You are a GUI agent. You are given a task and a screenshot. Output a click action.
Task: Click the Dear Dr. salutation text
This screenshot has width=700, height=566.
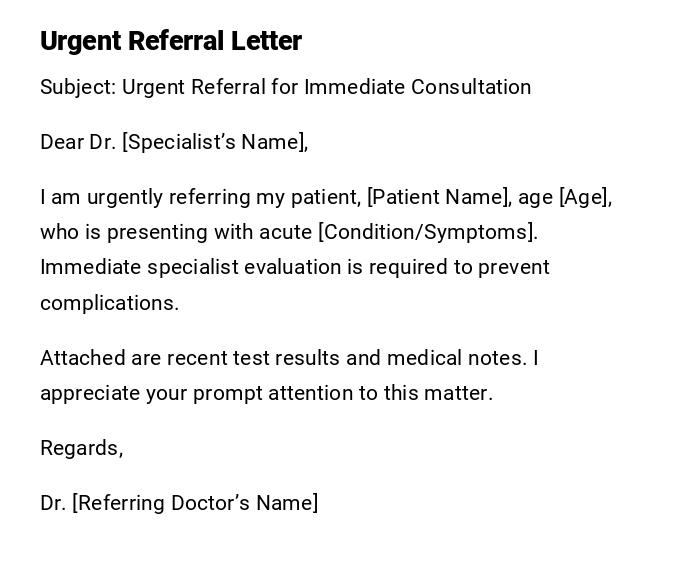78,142
